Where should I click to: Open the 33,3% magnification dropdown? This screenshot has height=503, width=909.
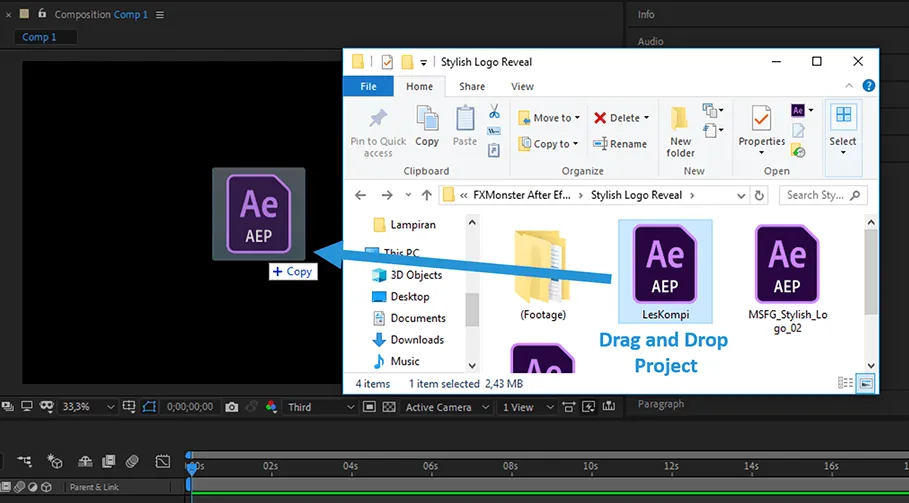[88, 407]
